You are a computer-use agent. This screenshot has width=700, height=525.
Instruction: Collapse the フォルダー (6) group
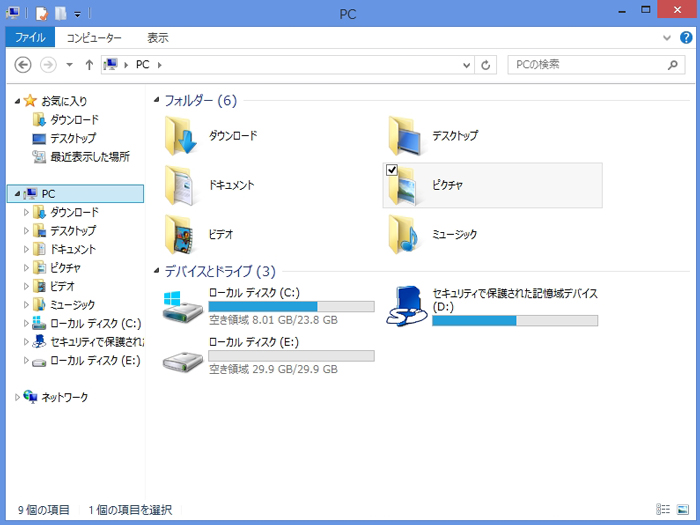pos(156,100)
